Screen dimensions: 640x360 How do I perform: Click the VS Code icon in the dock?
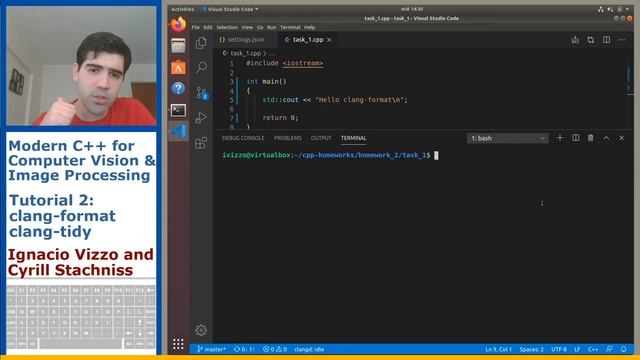click(178, 131)
